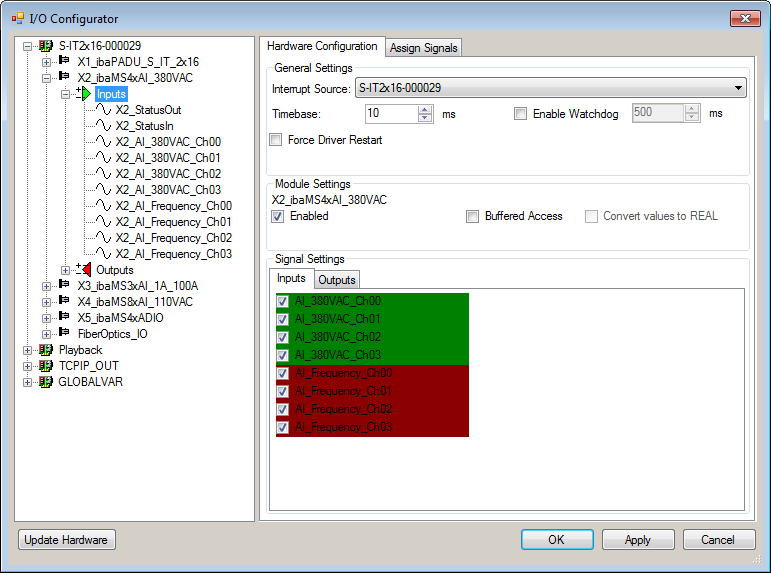This screenshot has height=573, width=771.
Task: Collapse the S-IT2x16-000029 root node
Action: [28, 46]
